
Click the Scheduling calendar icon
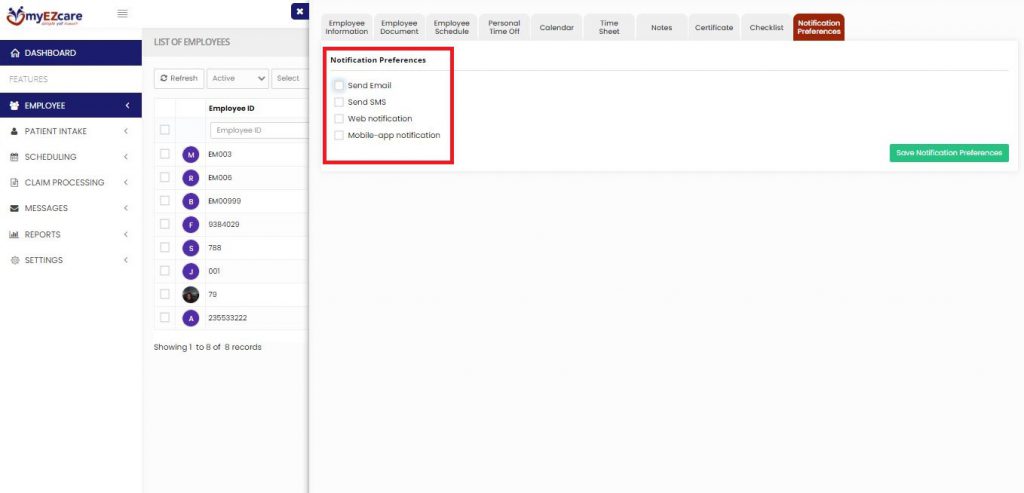(x=14, y=157)
